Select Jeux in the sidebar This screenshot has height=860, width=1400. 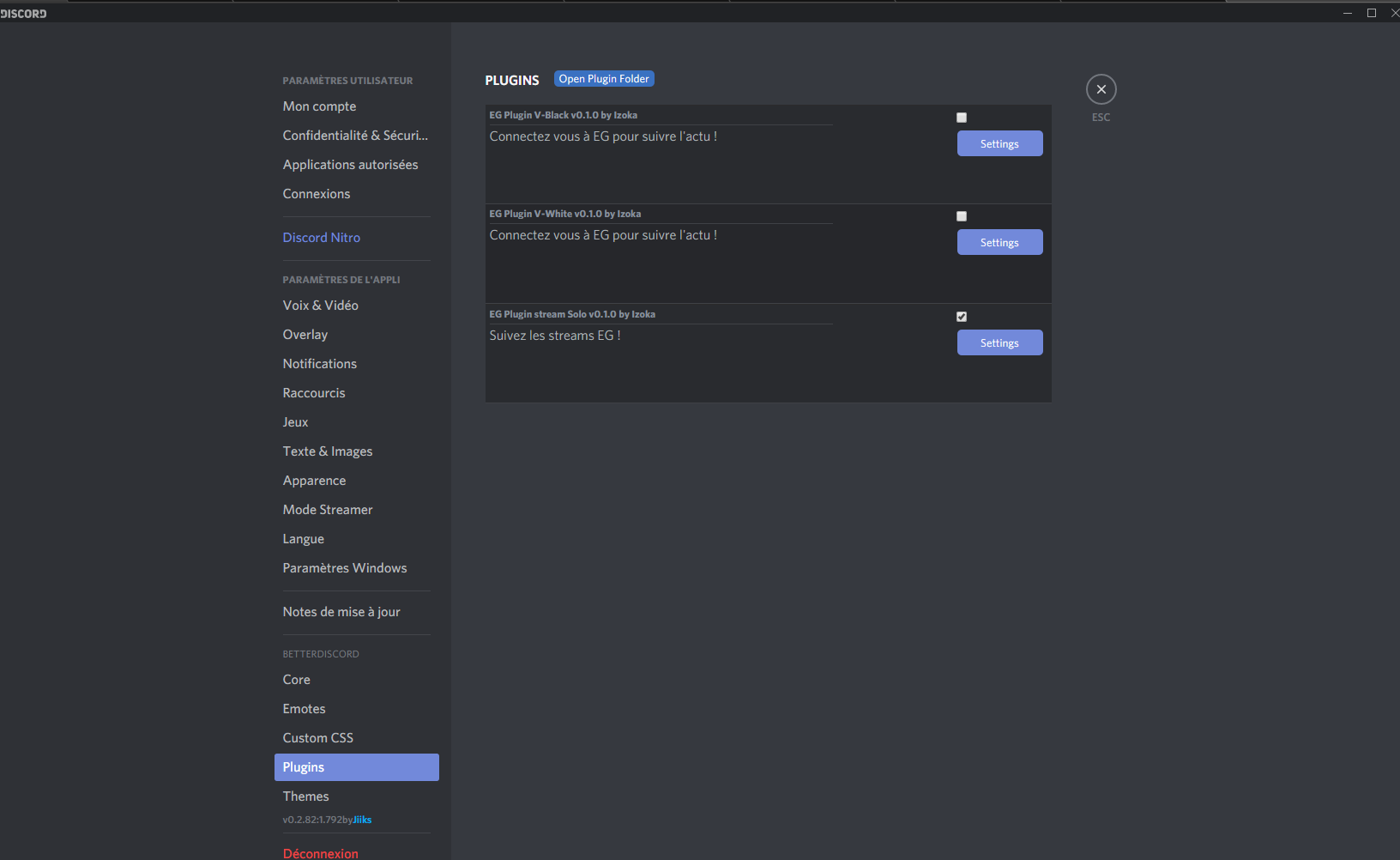tap(356, 422)
